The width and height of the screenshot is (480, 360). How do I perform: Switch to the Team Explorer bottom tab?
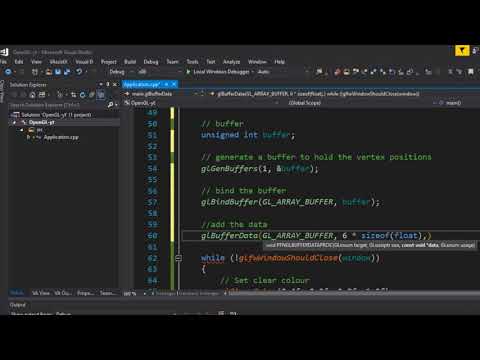(x=108, y=293)
